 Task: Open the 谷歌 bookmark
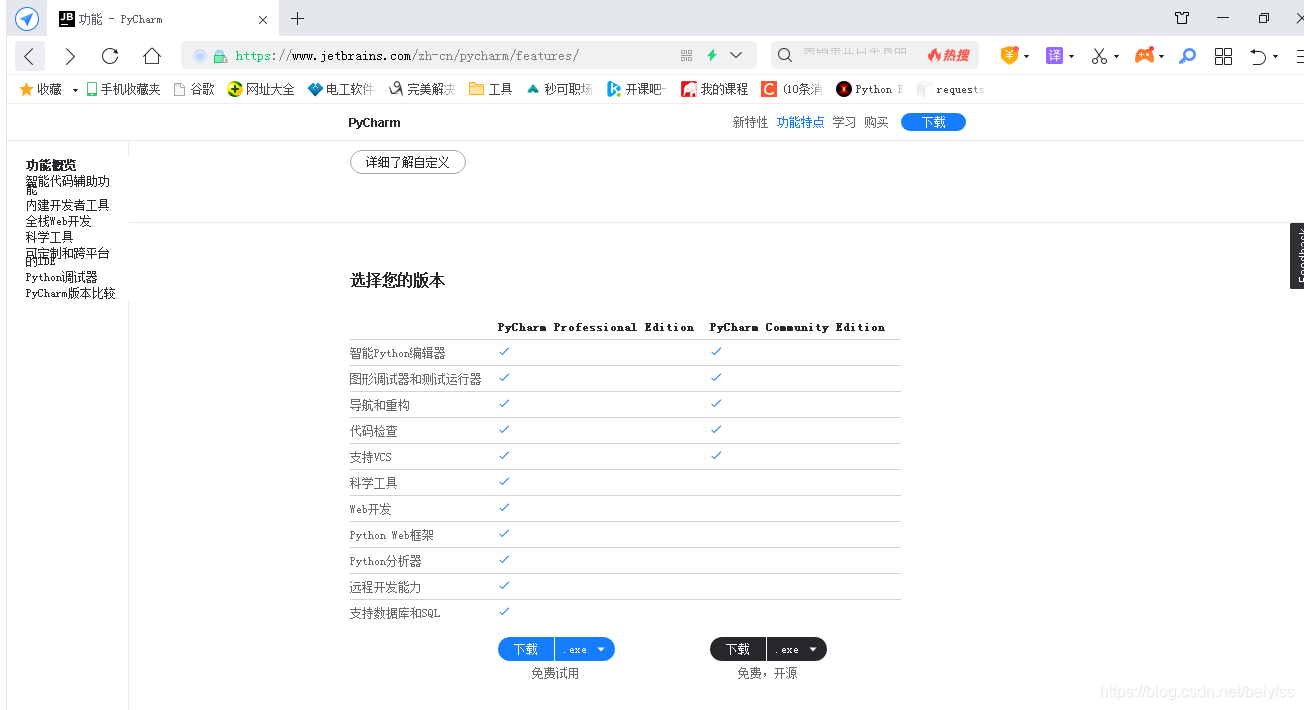(194, 89)
